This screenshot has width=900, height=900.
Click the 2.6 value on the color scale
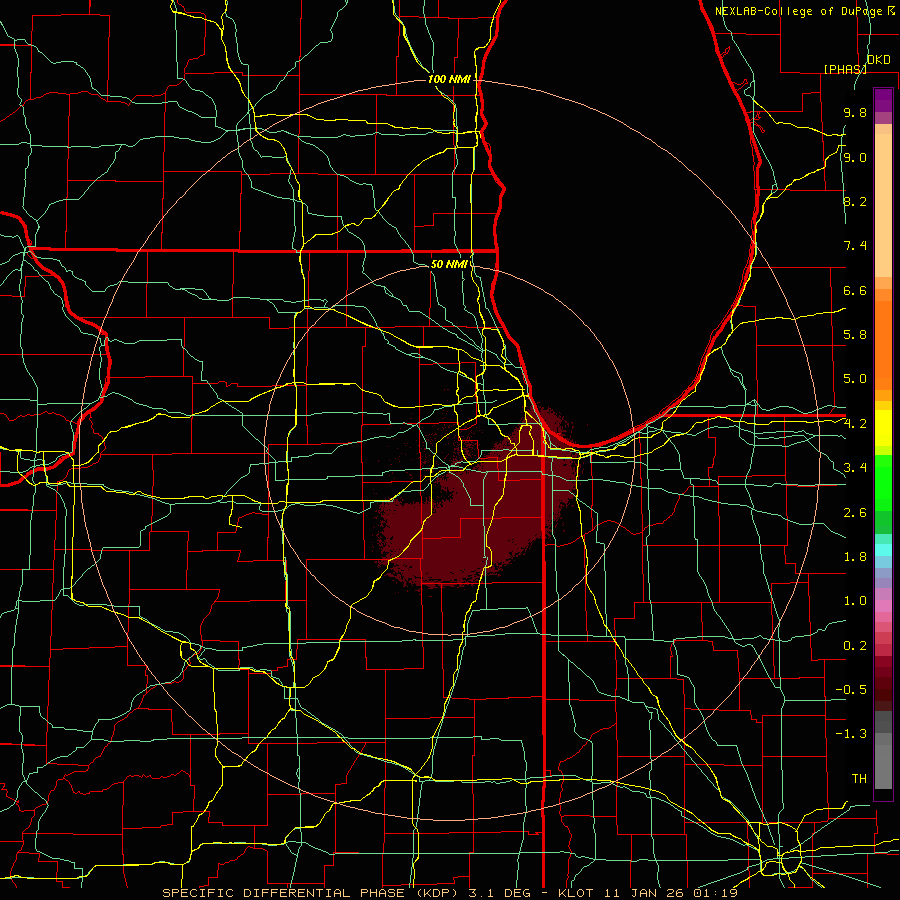[855, 513]
